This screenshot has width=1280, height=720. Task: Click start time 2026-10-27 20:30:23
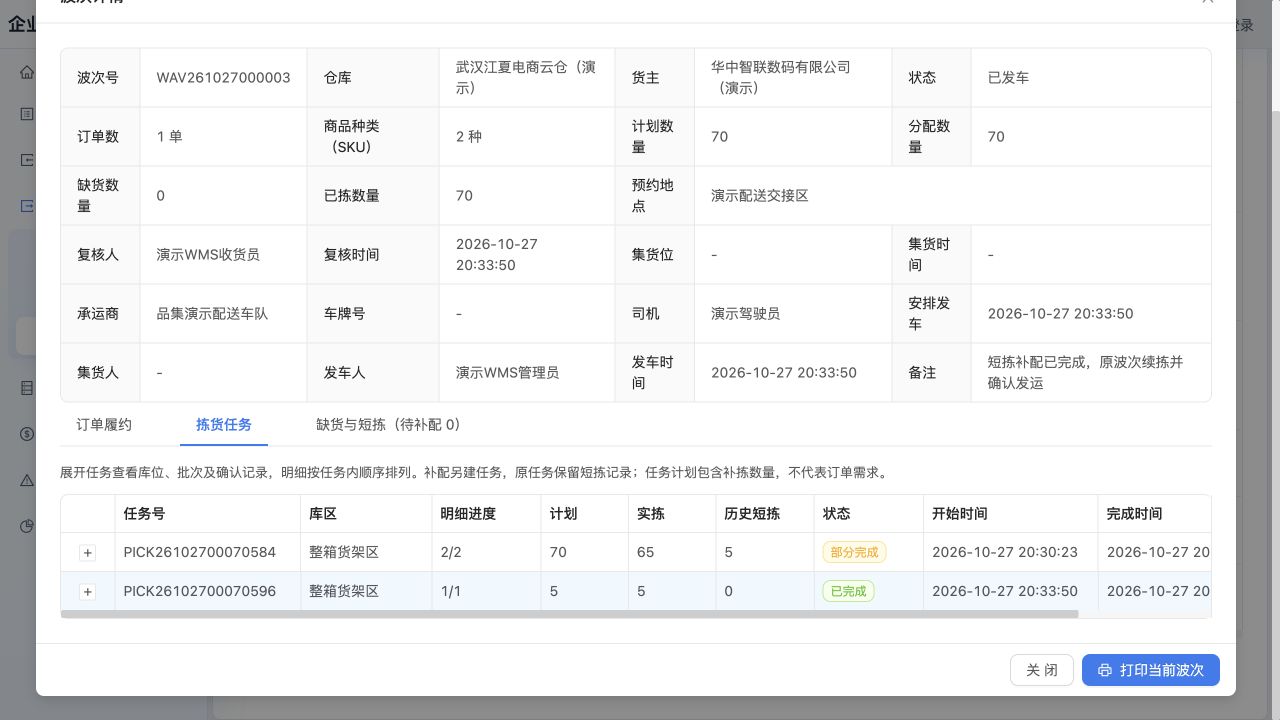point(1005,552)
